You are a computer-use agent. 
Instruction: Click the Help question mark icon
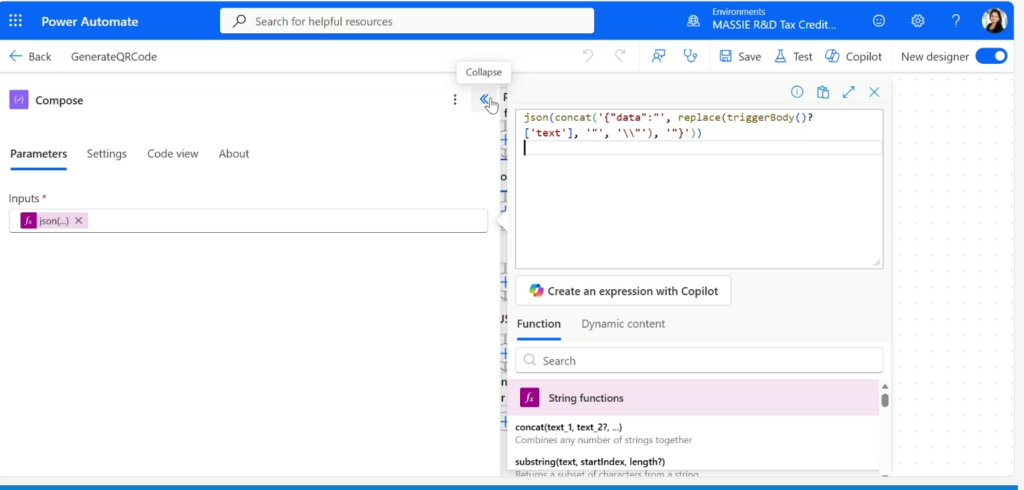pyautogui.click(x=955, y=21)
